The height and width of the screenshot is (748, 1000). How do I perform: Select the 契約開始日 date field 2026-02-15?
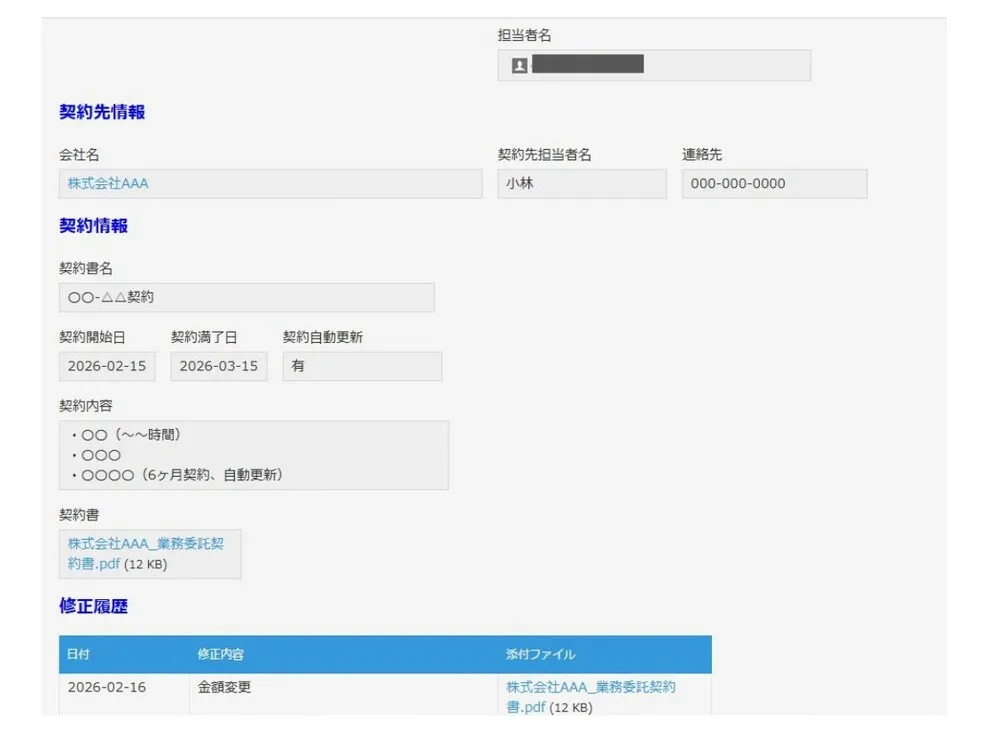107,366
